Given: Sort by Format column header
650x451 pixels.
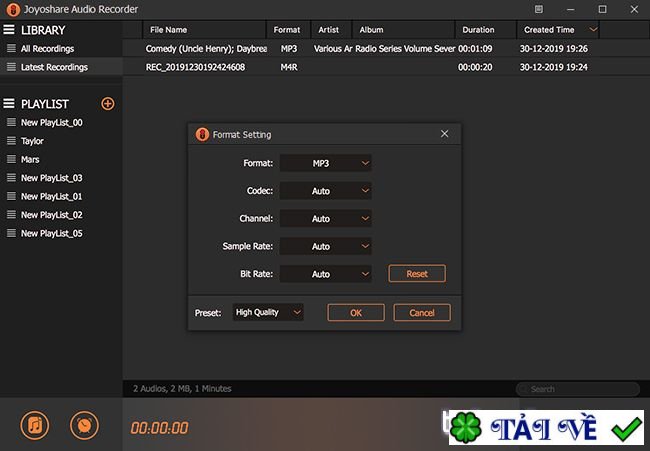Looking at the screenshot, I should point(288,29).
